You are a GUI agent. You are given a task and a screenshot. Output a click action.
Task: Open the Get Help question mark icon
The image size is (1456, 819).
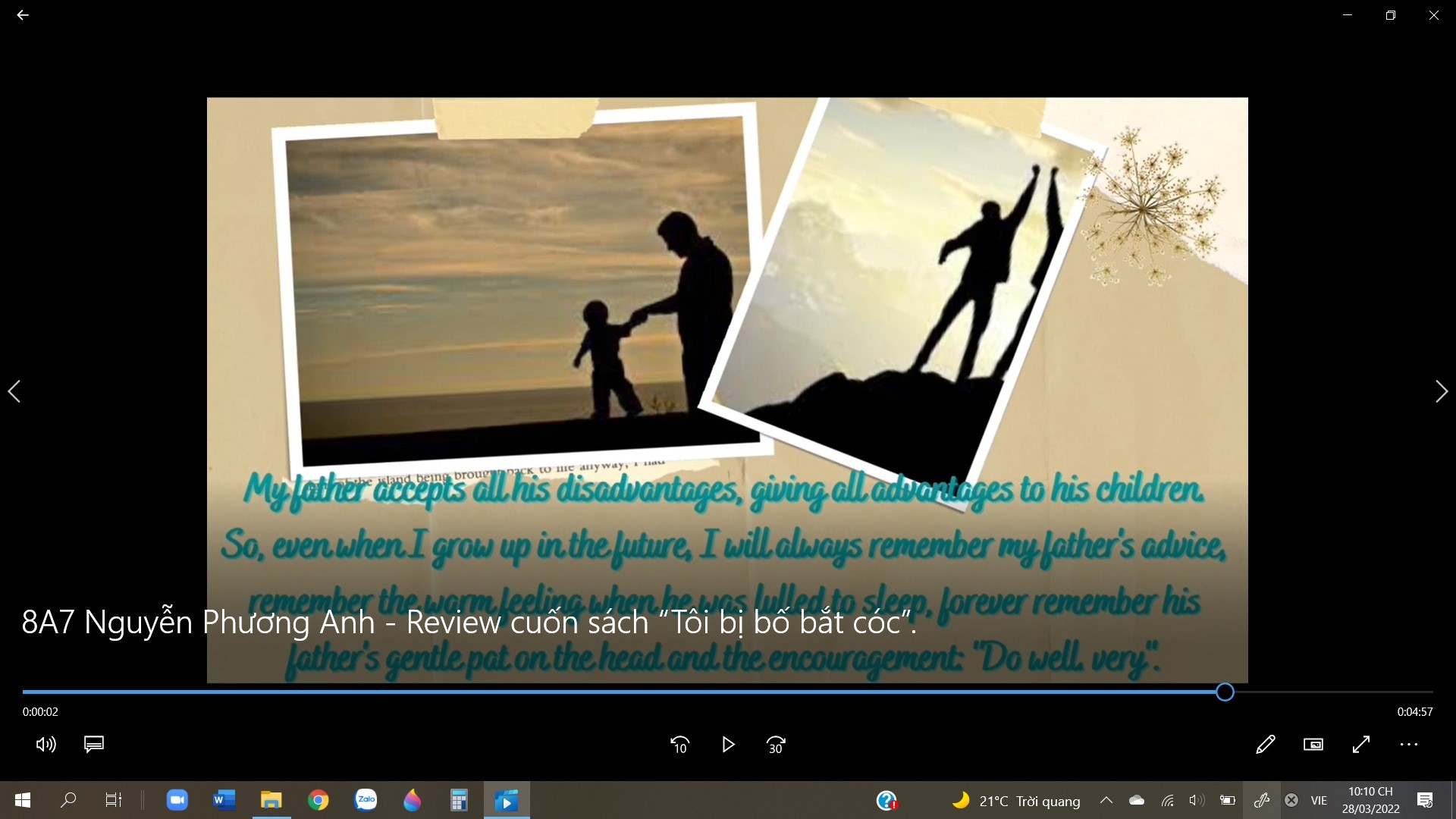click(886, 801)
